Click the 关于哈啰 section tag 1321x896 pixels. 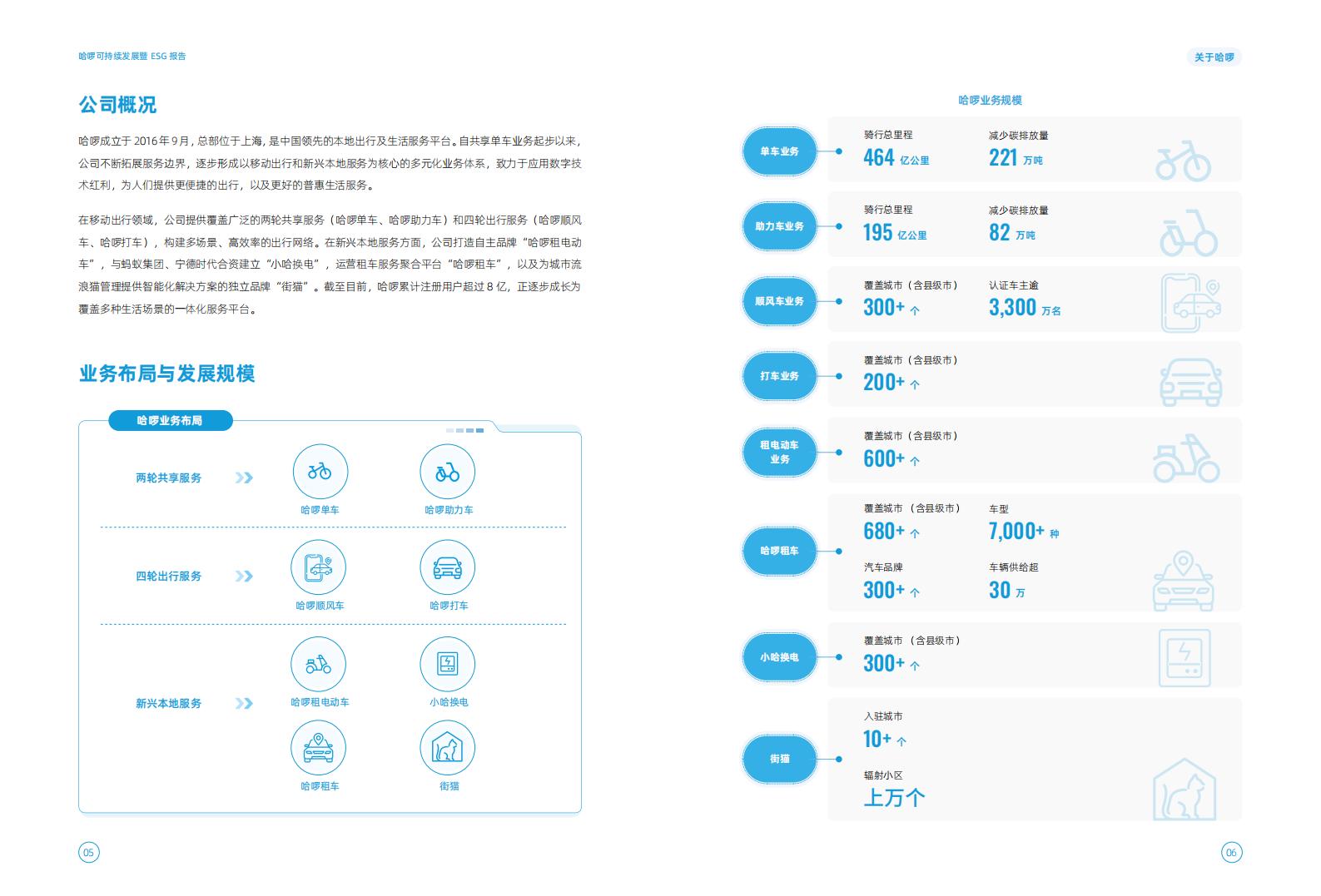pos(1214,57)
